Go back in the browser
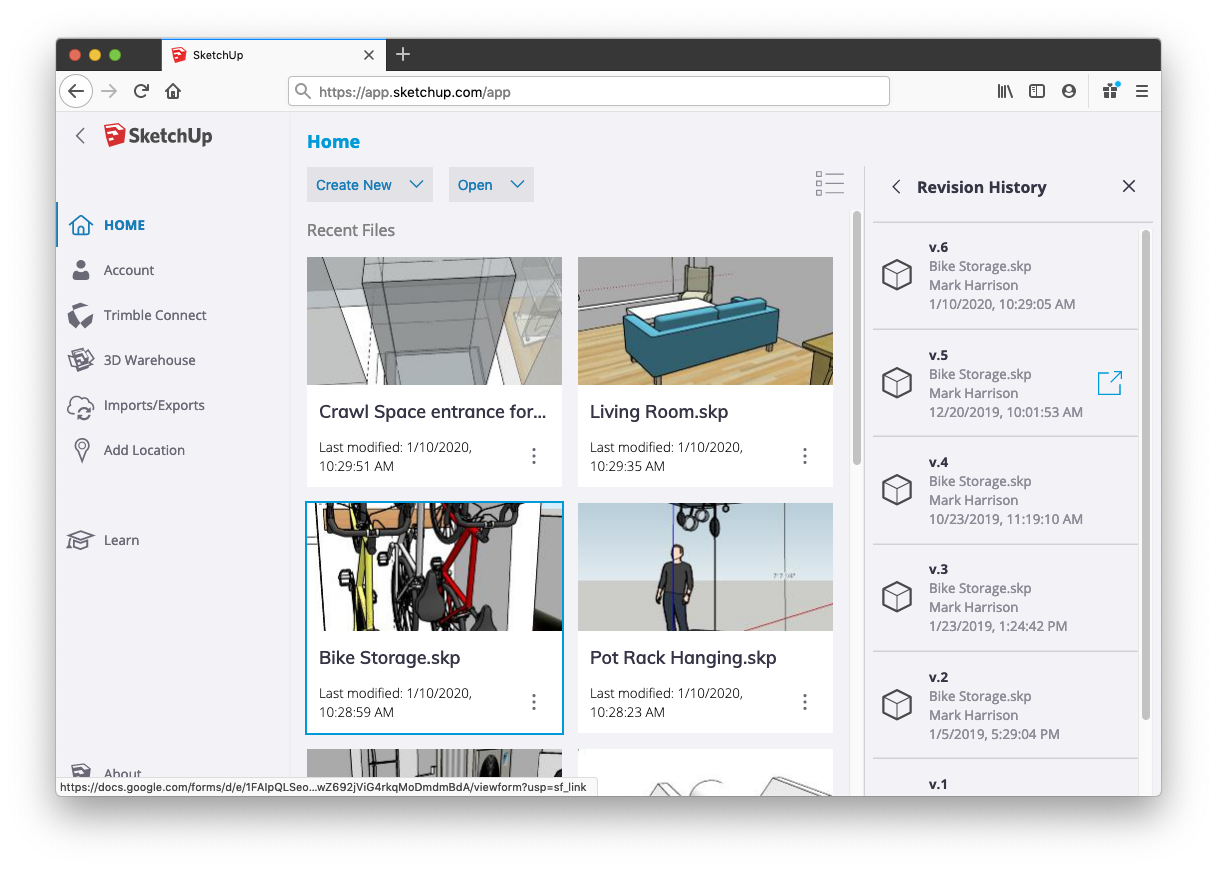Screen dimensions: 1217x870 point(76,91)
